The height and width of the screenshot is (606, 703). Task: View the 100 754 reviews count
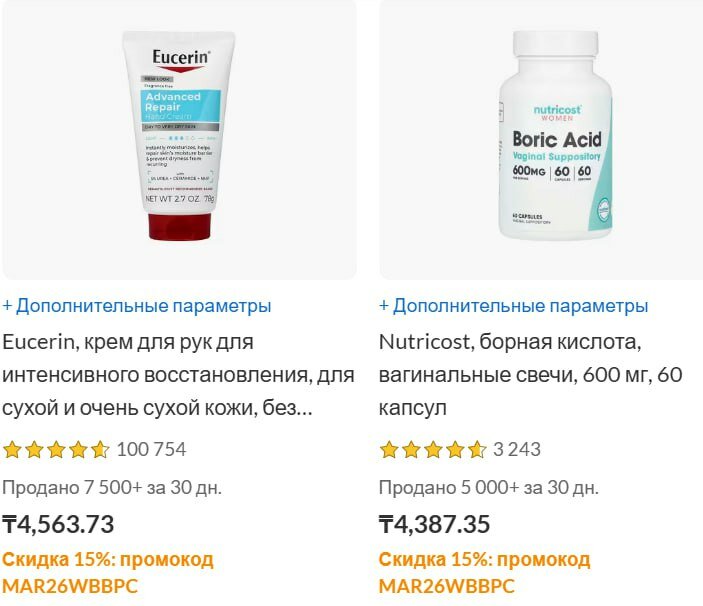(x=151, y=450)
